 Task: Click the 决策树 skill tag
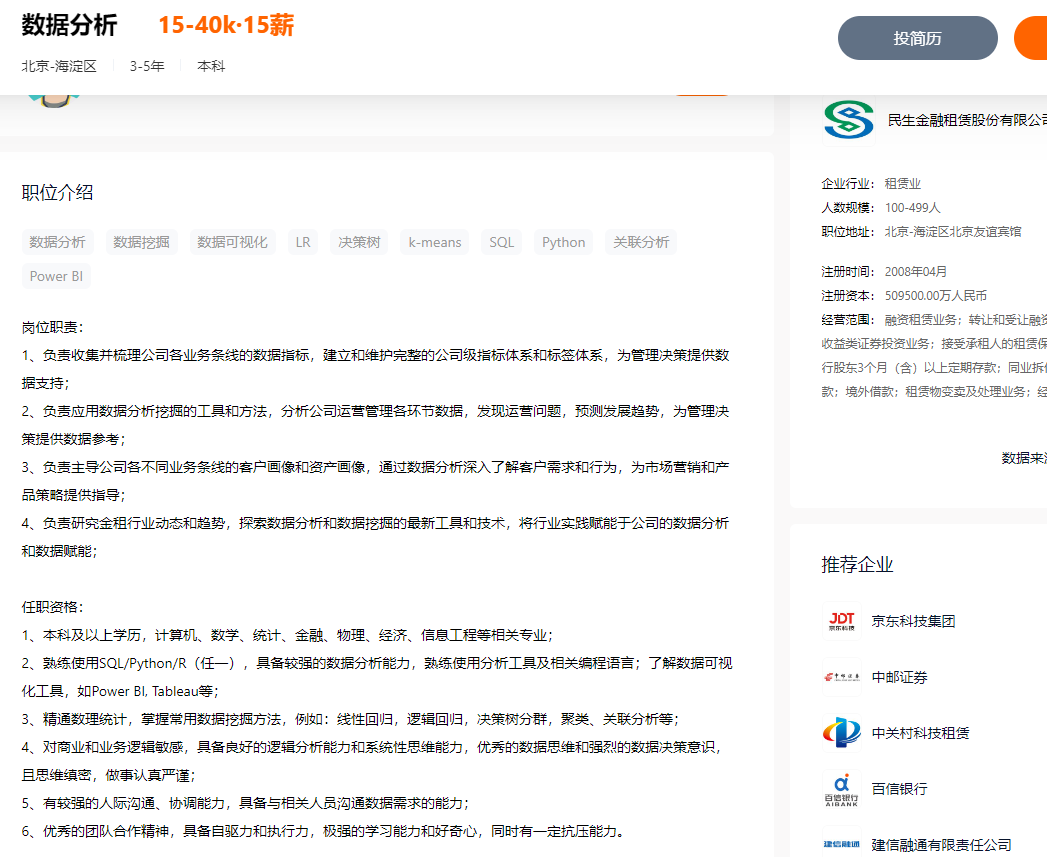tap(359, 242)
